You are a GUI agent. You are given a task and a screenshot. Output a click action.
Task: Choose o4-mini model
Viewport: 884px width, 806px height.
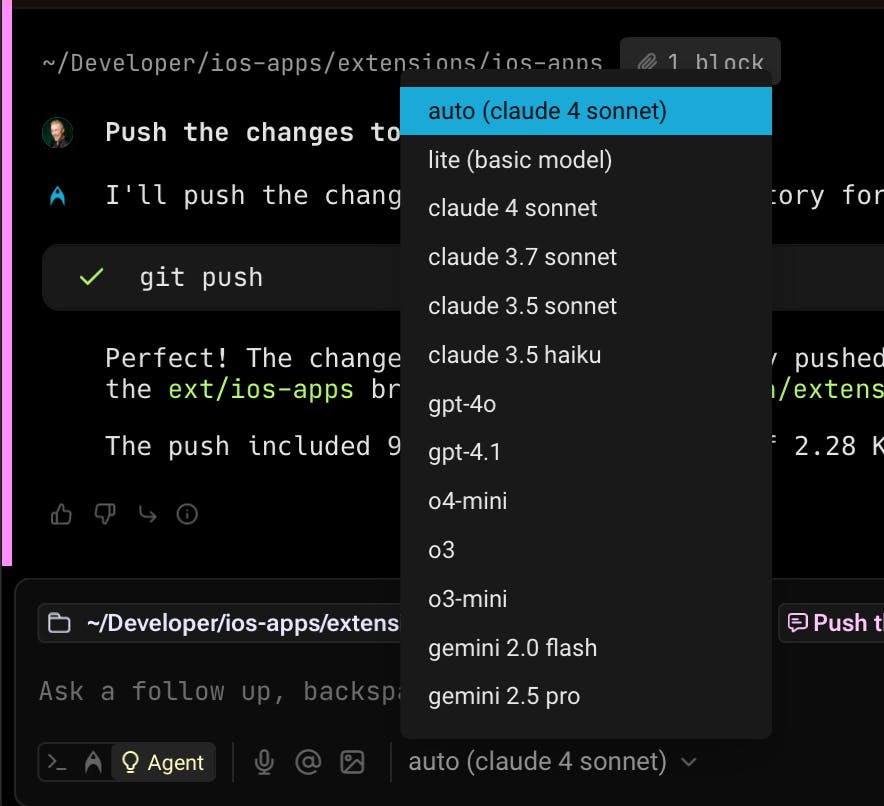[586, 501]
